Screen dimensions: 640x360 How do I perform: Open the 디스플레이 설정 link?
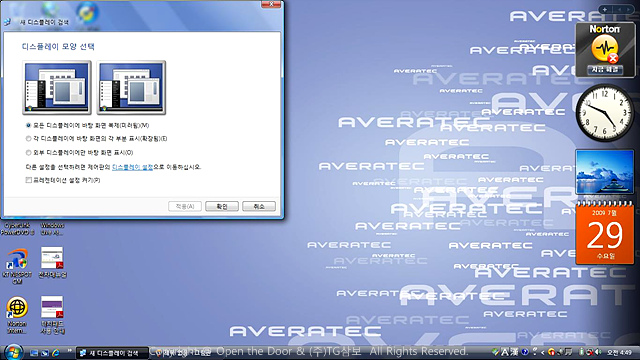click(132, 167)
